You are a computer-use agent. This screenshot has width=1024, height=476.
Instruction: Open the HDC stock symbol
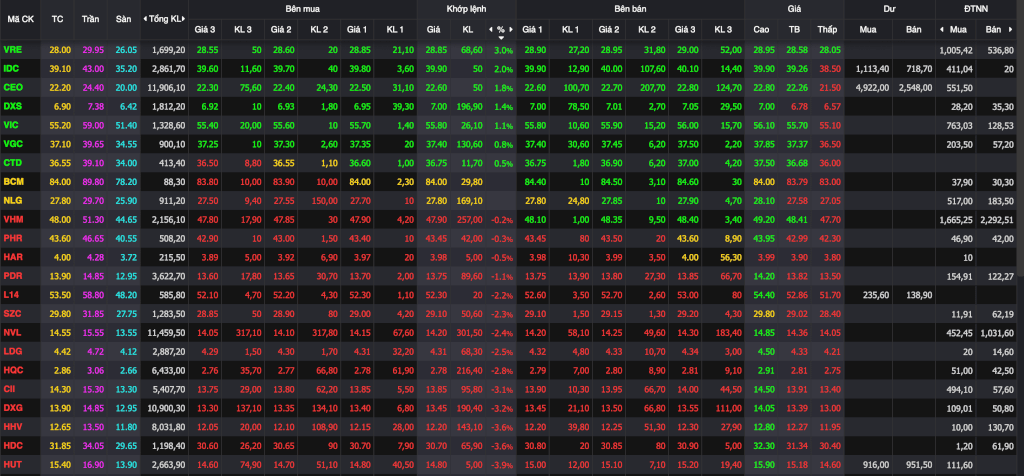point(12,445)
